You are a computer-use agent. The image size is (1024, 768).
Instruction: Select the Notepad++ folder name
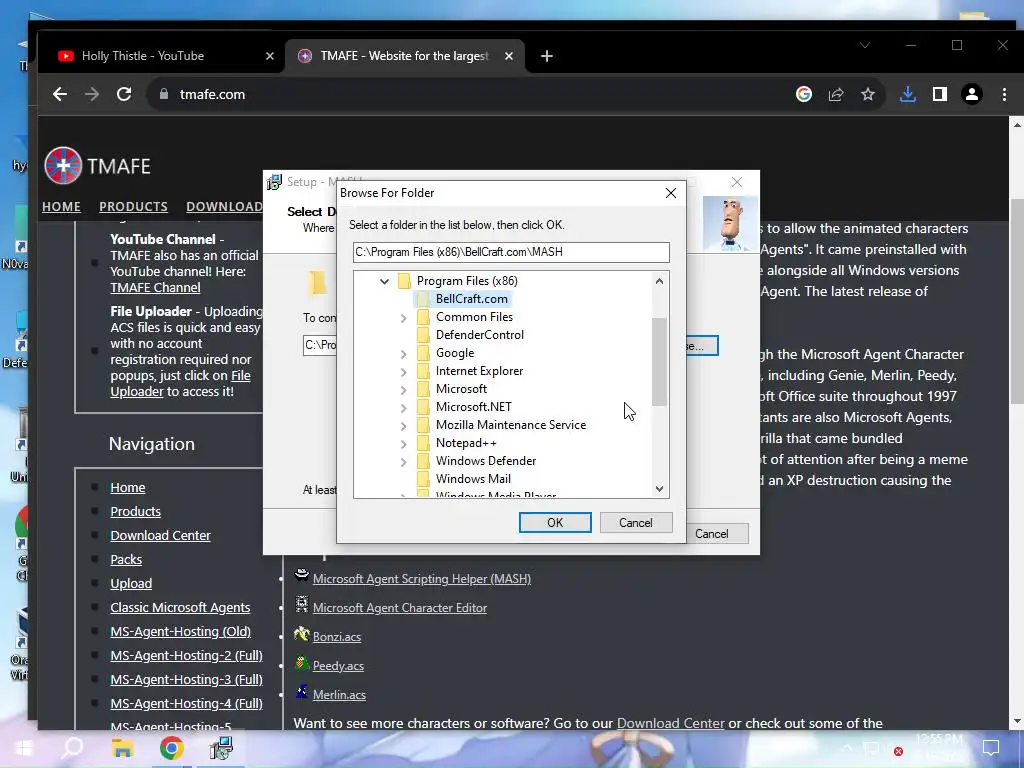point(466,443)
